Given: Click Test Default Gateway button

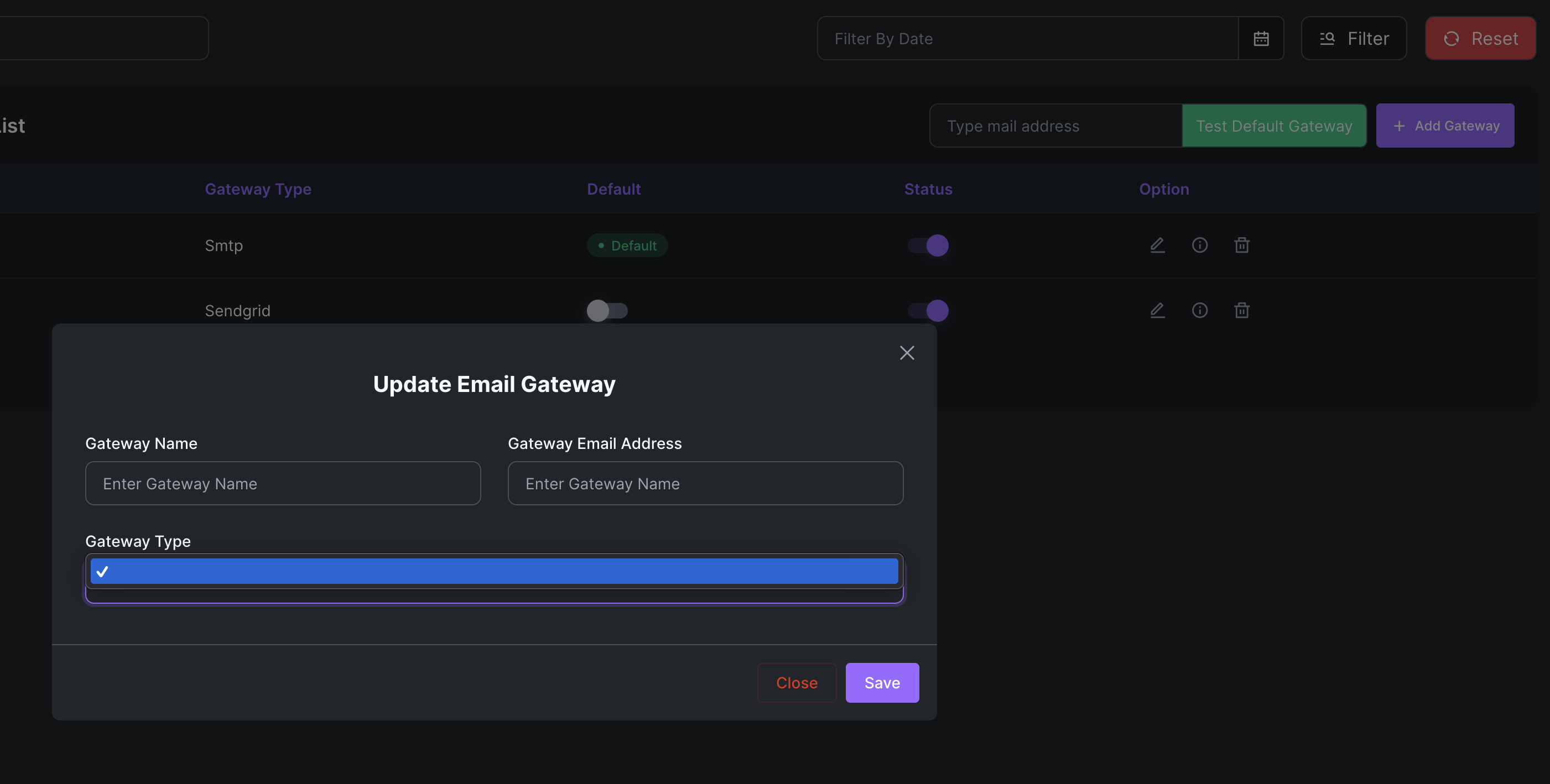Looking at the screenshot, I should [1274, 126].
